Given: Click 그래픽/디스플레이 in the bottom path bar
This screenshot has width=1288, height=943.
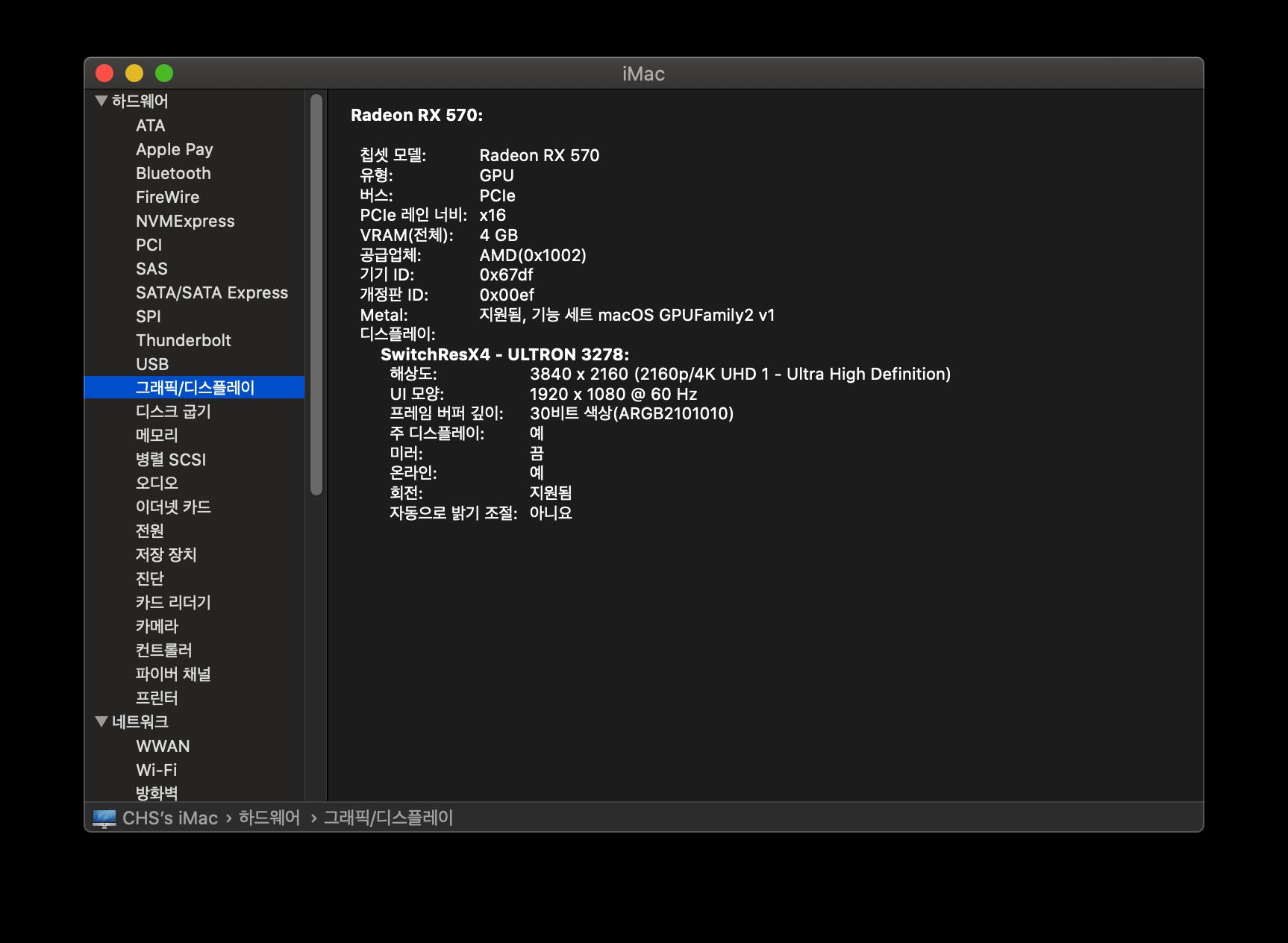Looking at the screenshot, I should click(x=388, y=818).
